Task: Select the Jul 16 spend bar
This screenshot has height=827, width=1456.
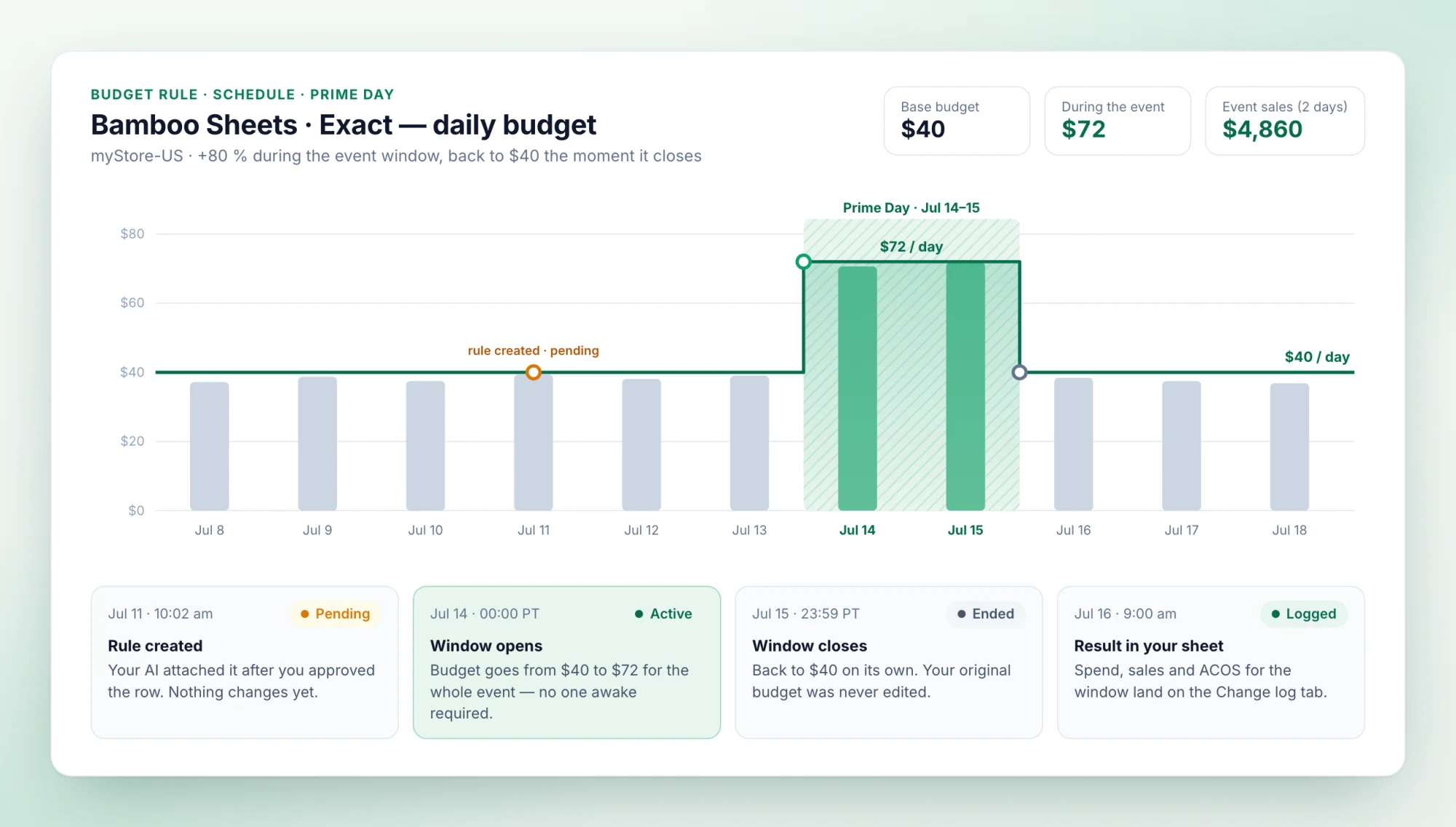Action: click(1074, 444)
